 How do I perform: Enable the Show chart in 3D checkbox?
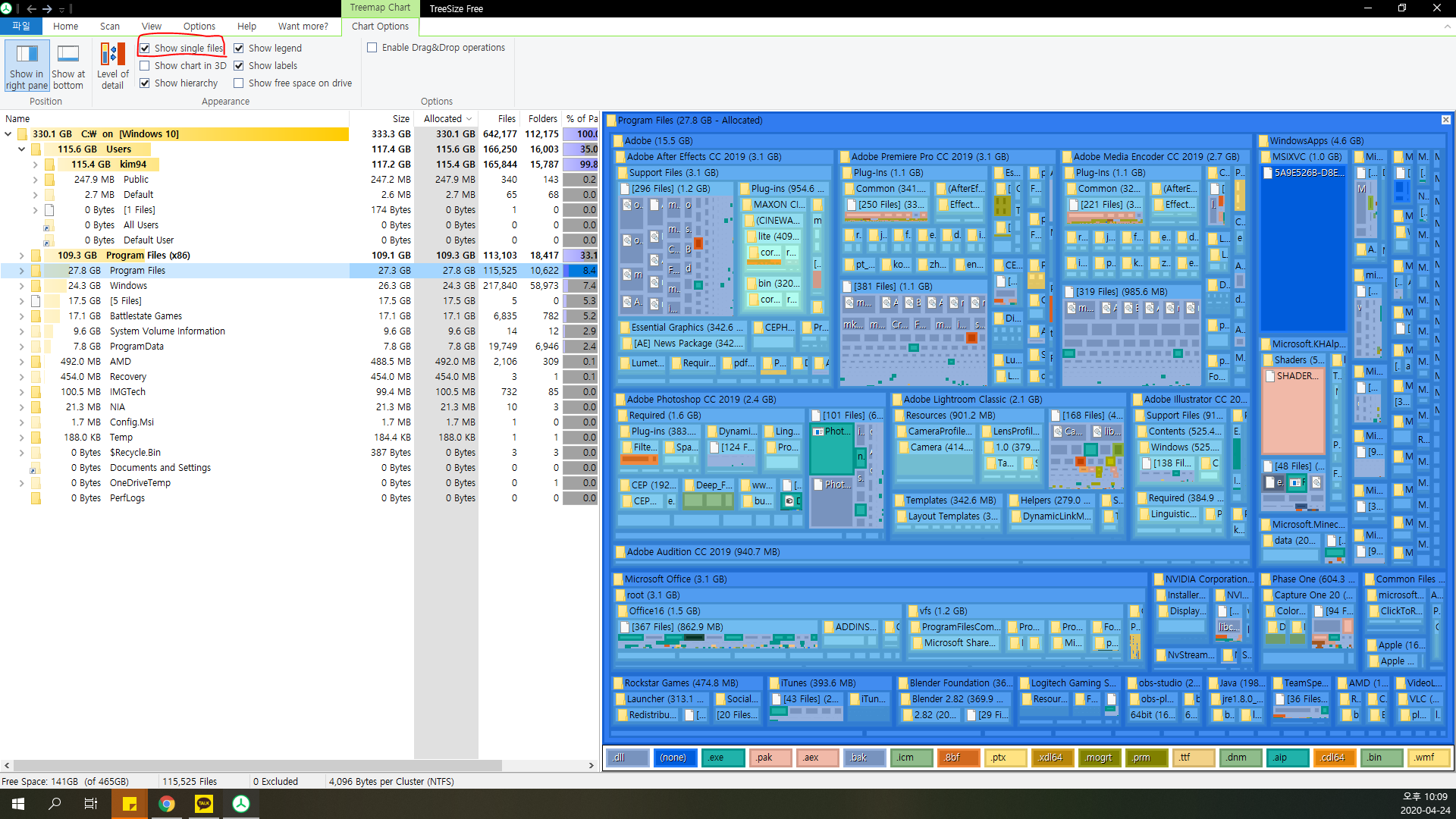(145, 66)
